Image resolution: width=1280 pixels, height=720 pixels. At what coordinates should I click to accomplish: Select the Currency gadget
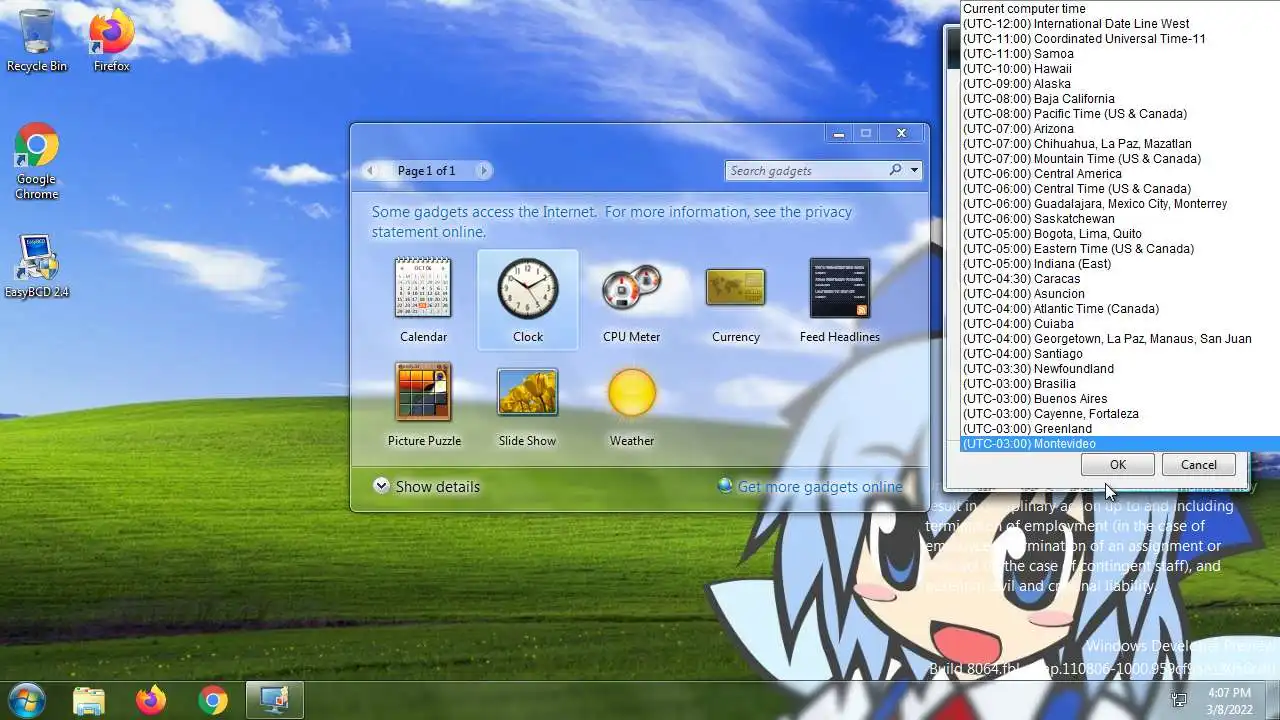735,300
